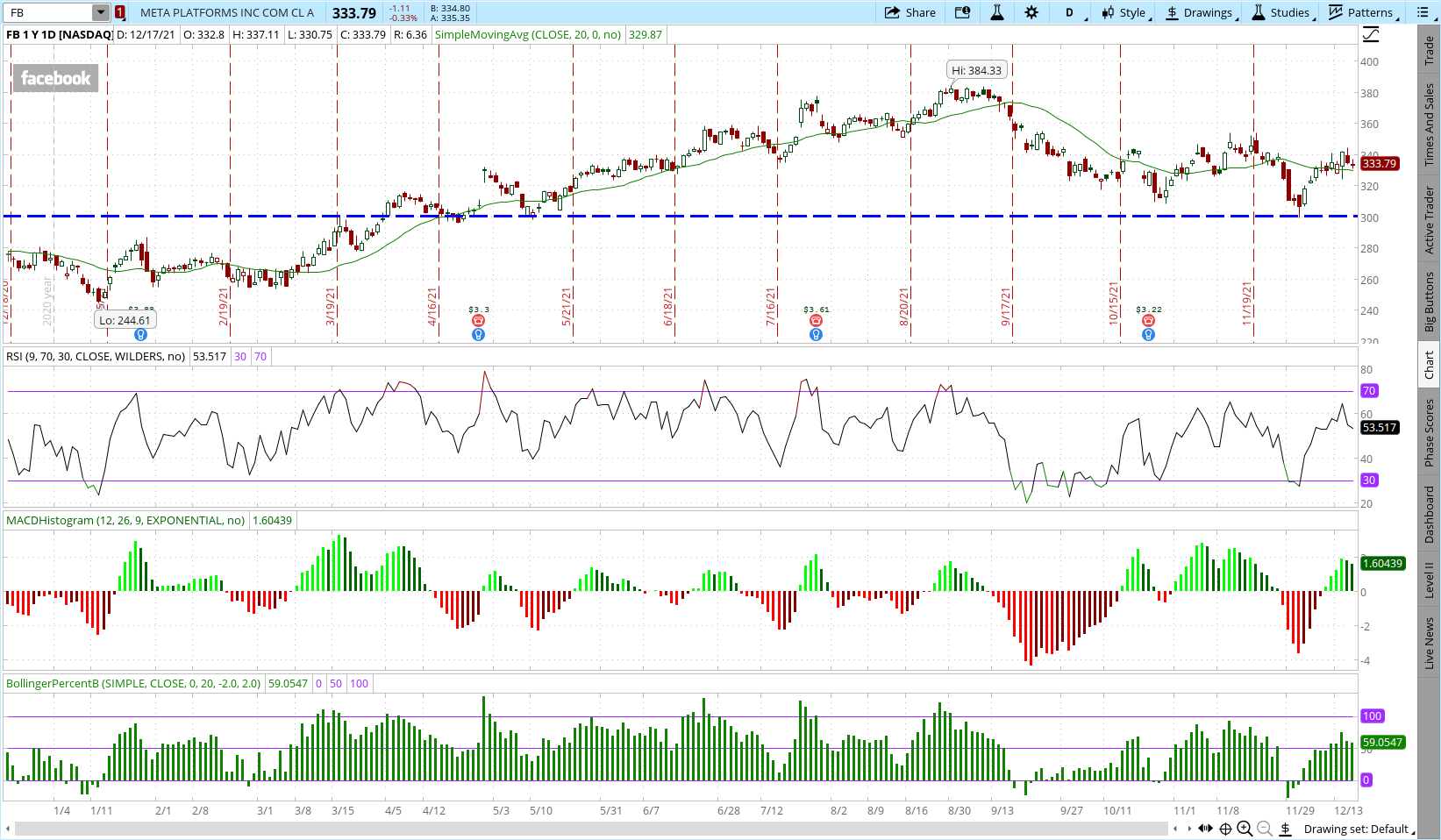Click the Share button
This screenshot has height=840, width=1441.
coord(910,12)
